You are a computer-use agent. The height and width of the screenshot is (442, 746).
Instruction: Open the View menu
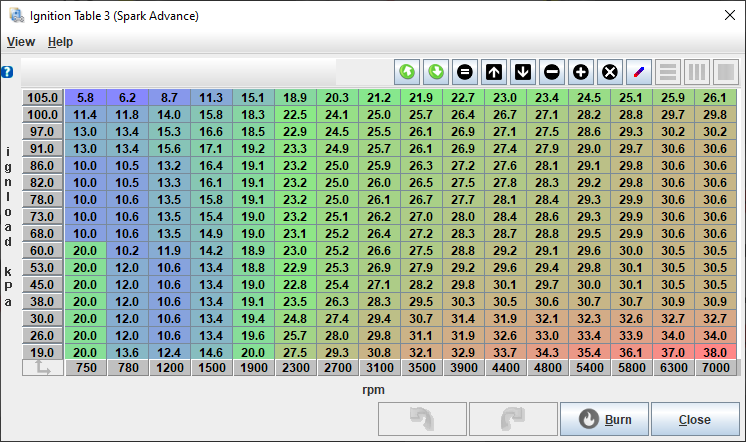pyautogui.click(x=21, y=42)
